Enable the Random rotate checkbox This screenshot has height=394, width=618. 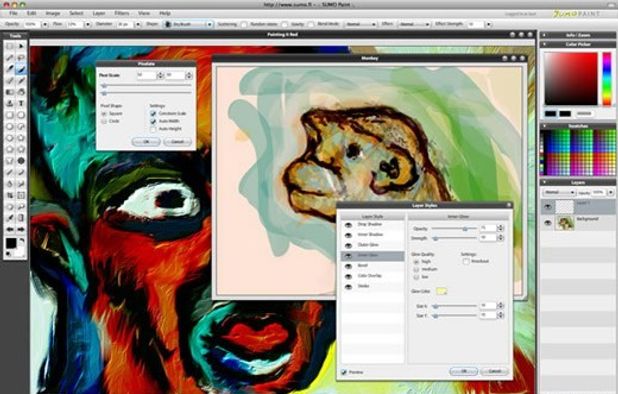tap(284, 24)
